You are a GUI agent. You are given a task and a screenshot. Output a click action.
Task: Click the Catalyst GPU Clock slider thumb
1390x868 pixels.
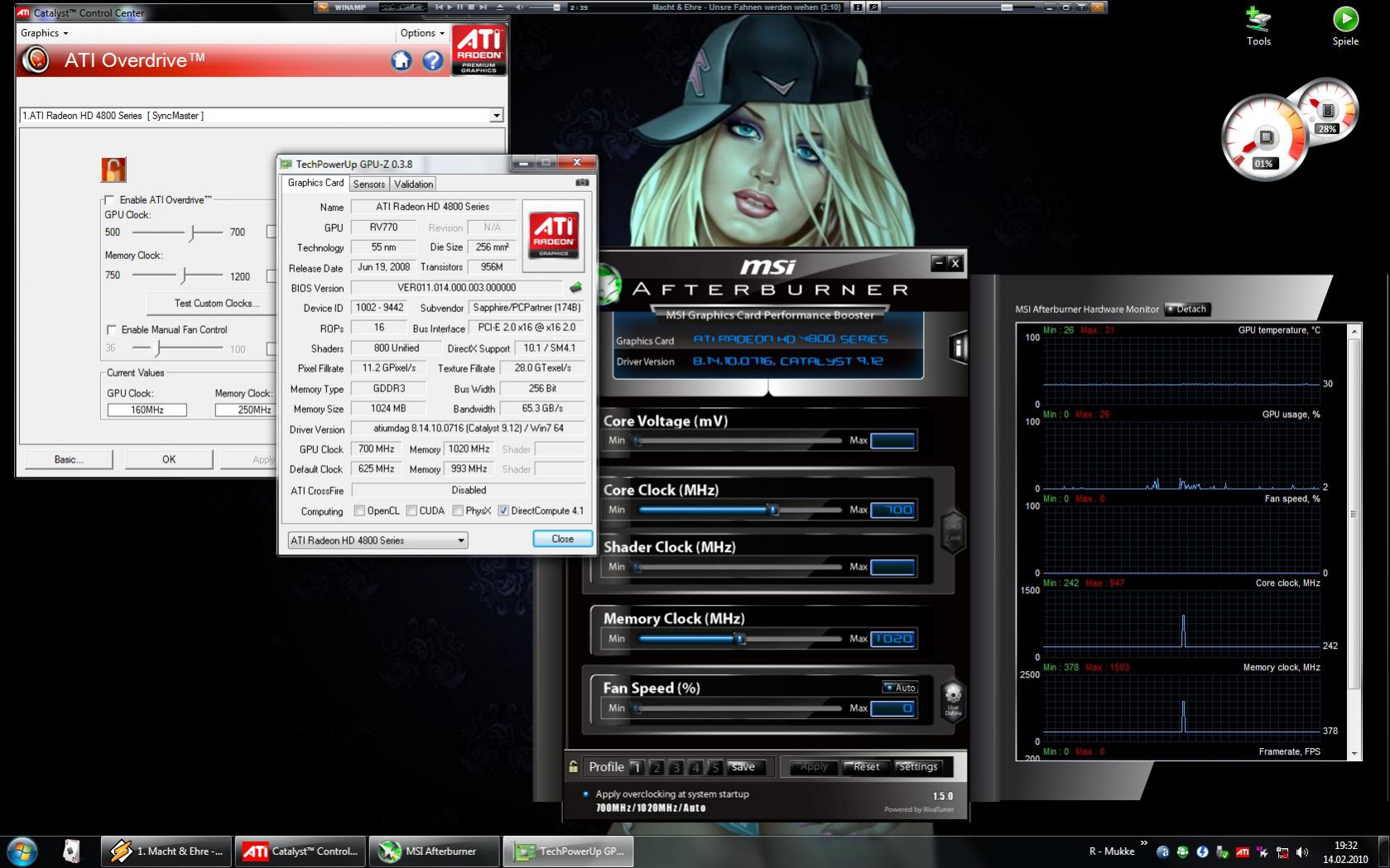click(191, 233)
